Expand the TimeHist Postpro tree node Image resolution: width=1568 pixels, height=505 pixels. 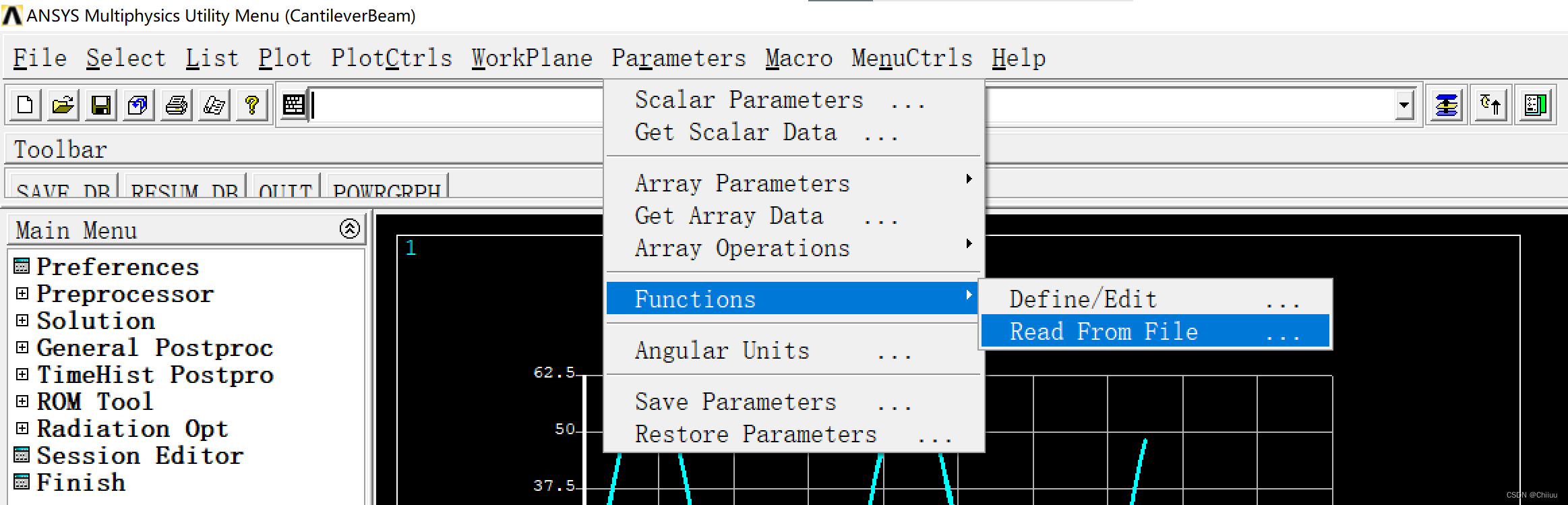[x=22, y=374]
